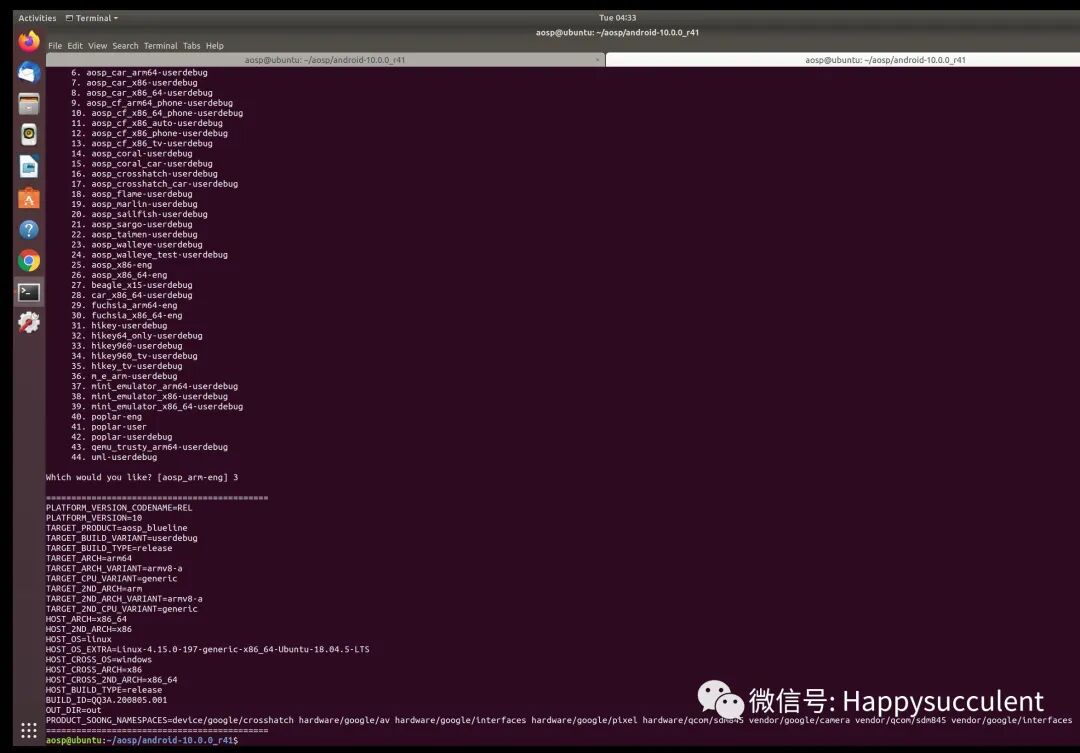Click the entry 'hikey960_tv-userdebug'
Image resolution: width=1080 pixels, height=753 pixels.
144,356
